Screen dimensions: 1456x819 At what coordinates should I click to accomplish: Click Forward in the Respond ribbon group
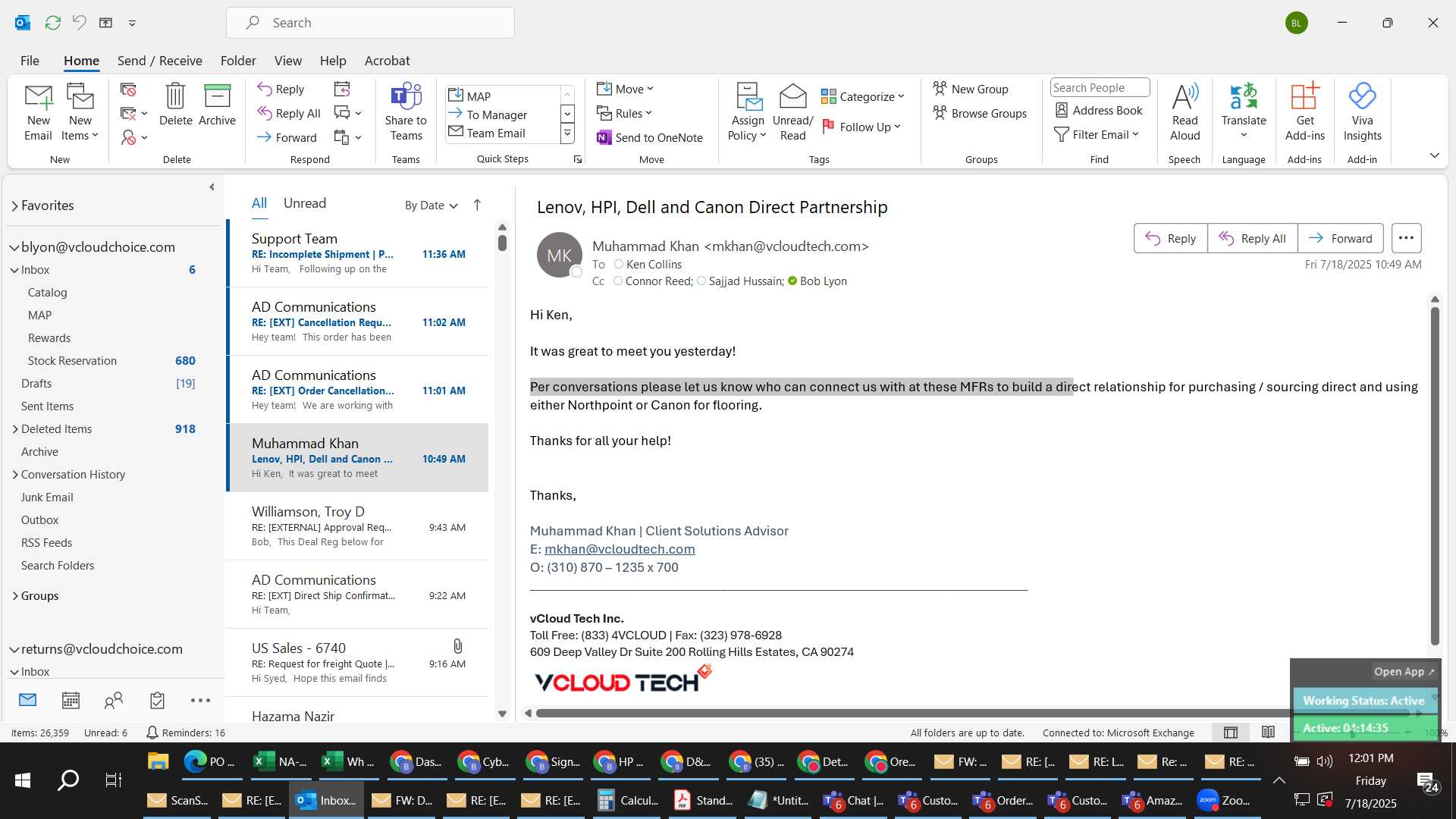tap(287, 137)
